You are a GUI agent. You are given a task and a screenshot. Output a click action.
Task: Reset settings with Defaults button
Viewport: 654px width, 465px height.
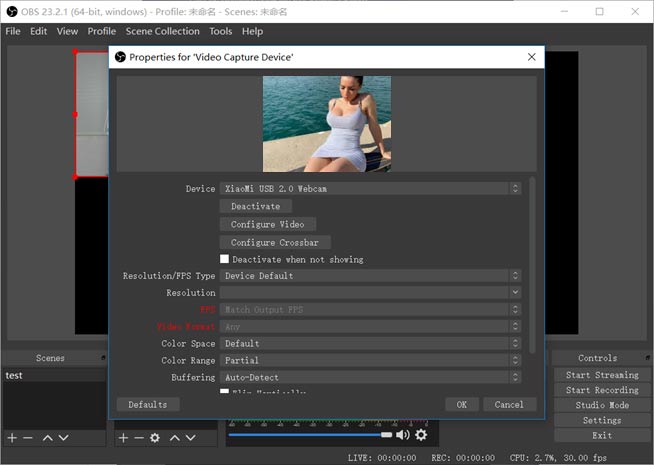point(148,405)
